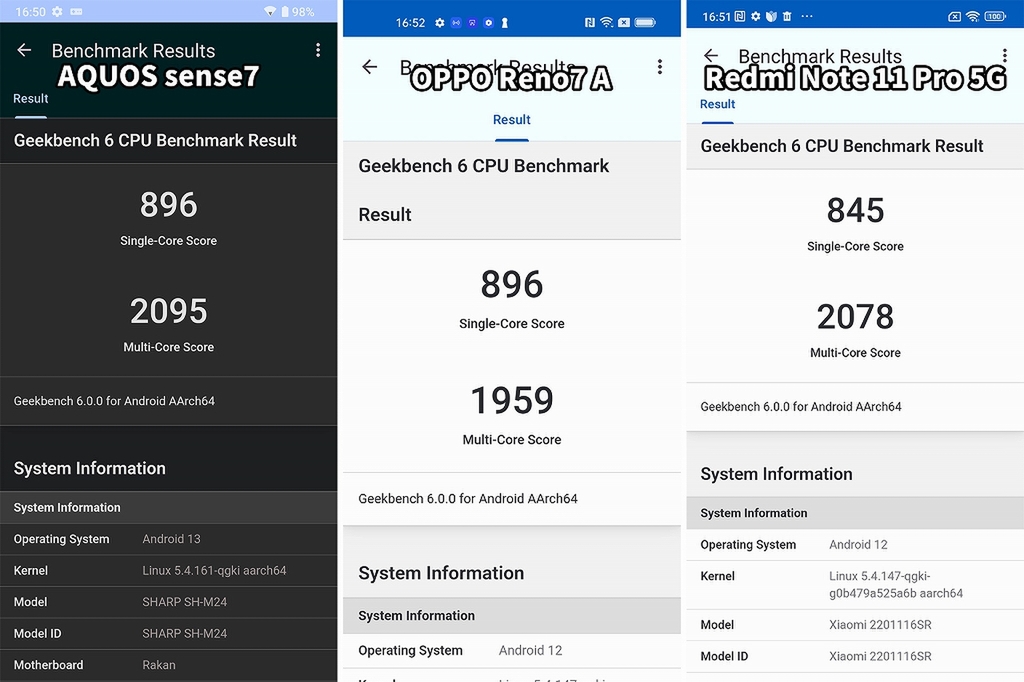The width and height of the screenshot is (1024, 682).
Task: Click multi-core score 1959
Action: (512, 400)
